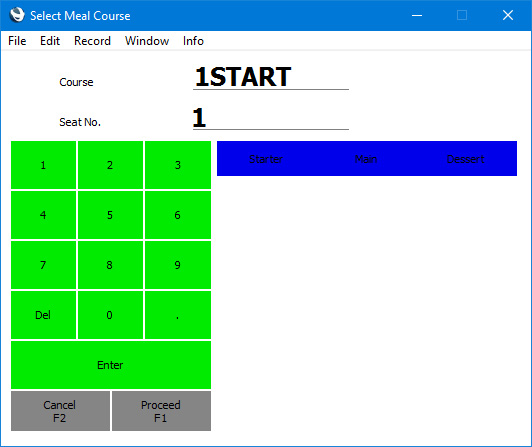The width and height of the screenshot is (532, 447).
Task: Tap the Del key on keypad
Action: 43,315
